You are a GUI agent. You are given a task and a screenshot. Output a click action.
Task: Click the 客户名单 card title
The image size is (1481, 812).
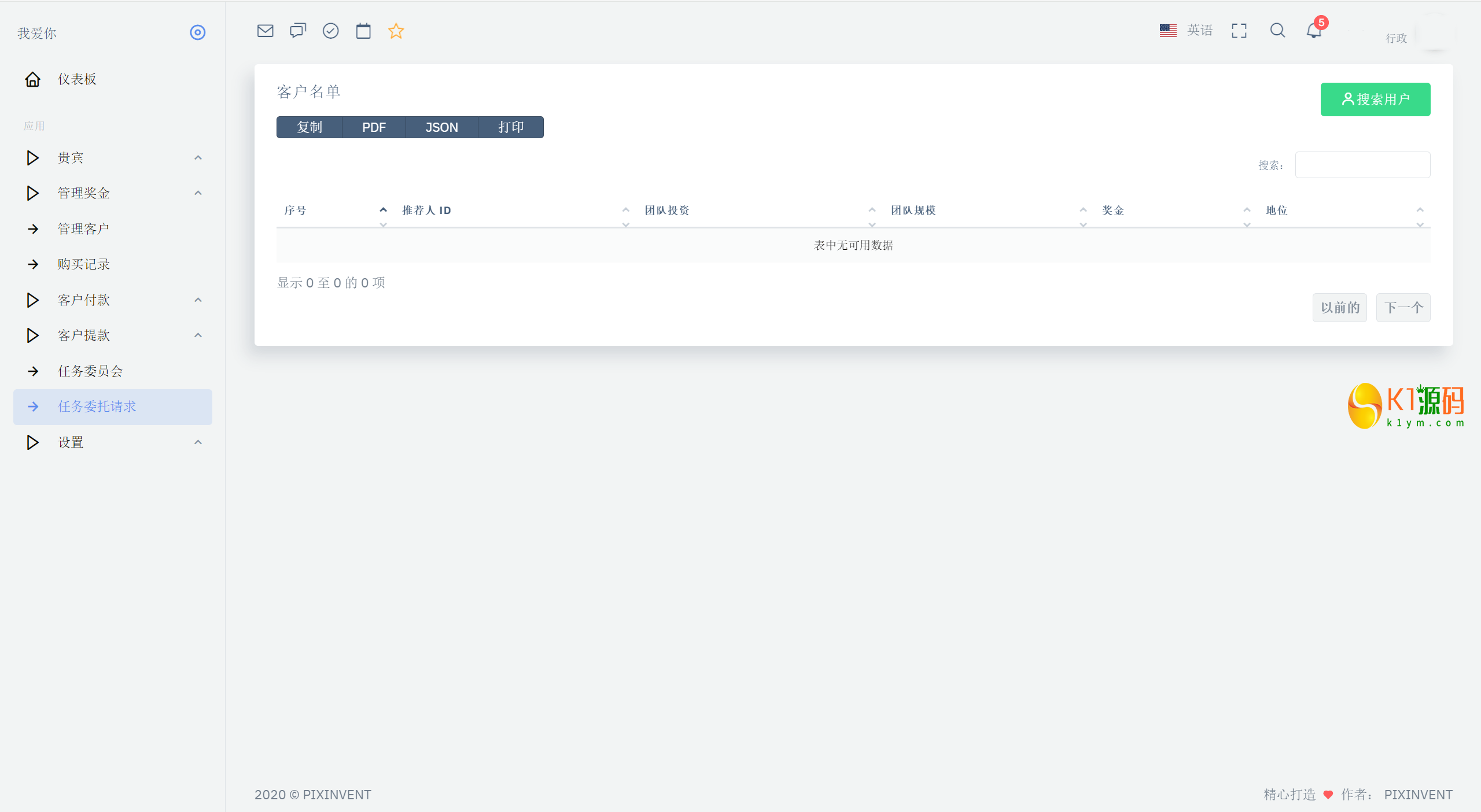[x=309, y=92]
